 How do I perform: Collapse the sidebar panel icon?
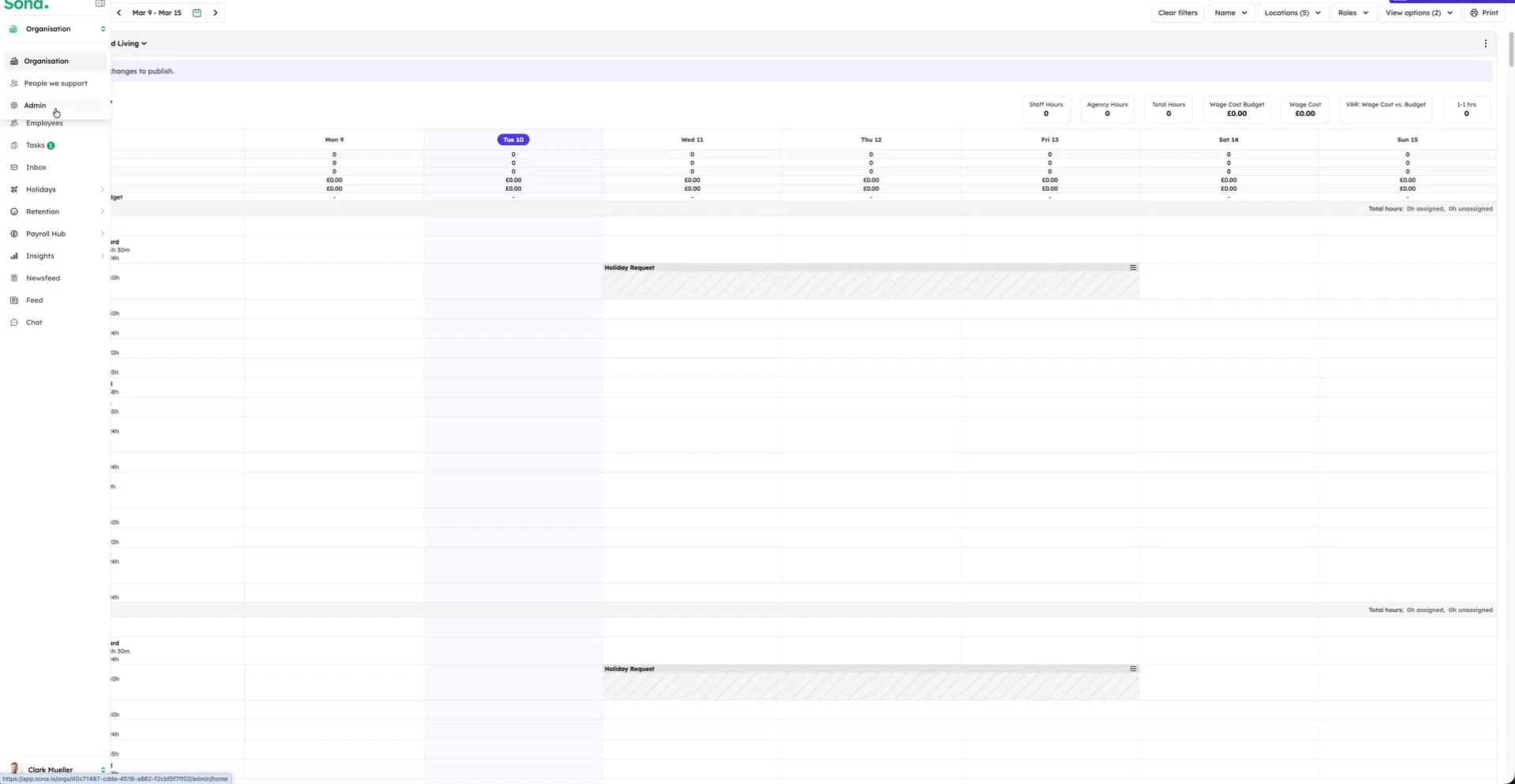pyautogui.click(x=100, y=4)
